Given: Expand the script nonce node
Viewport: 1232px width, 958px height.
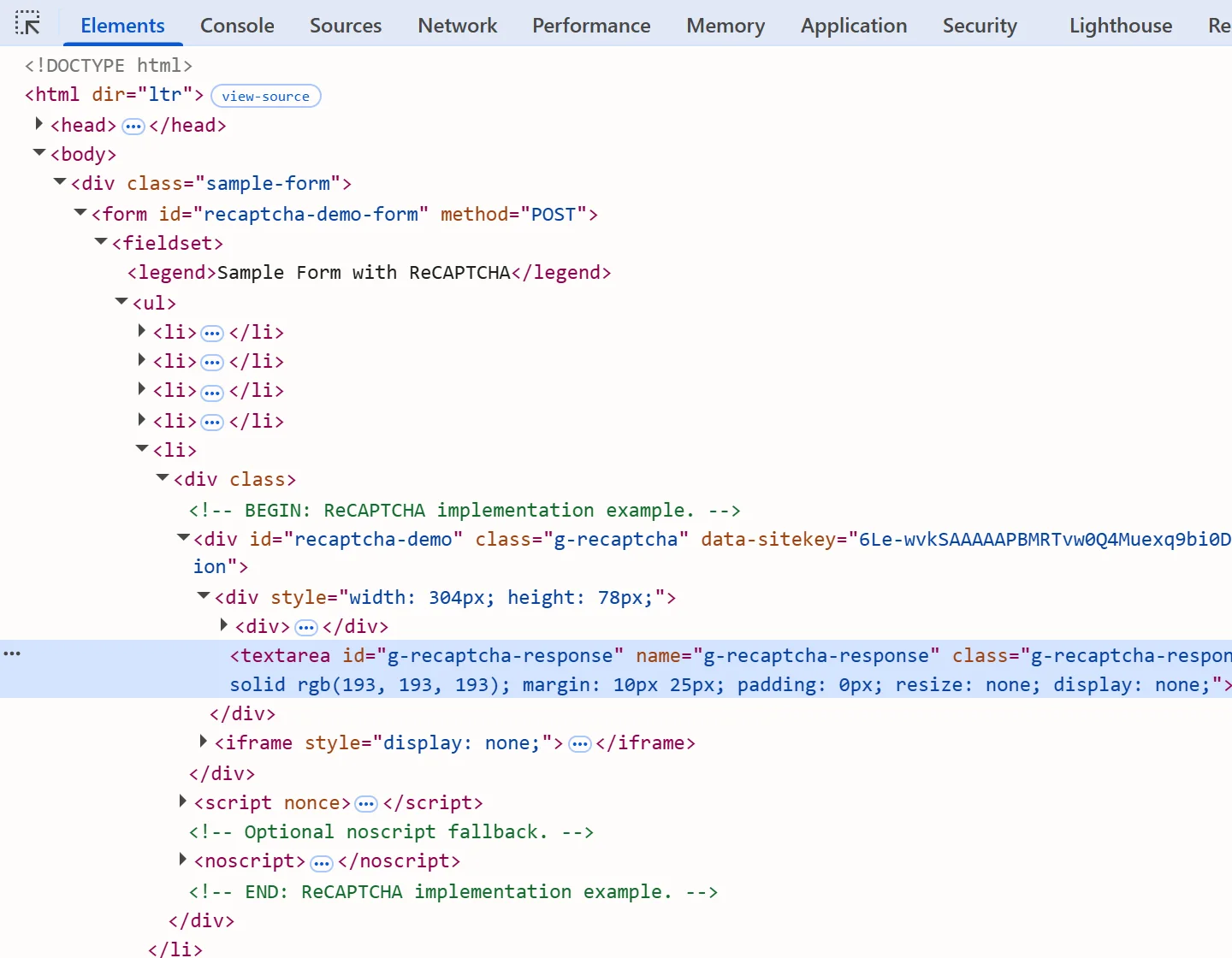Looking at the screenshot, I should [x=182, y=801].
